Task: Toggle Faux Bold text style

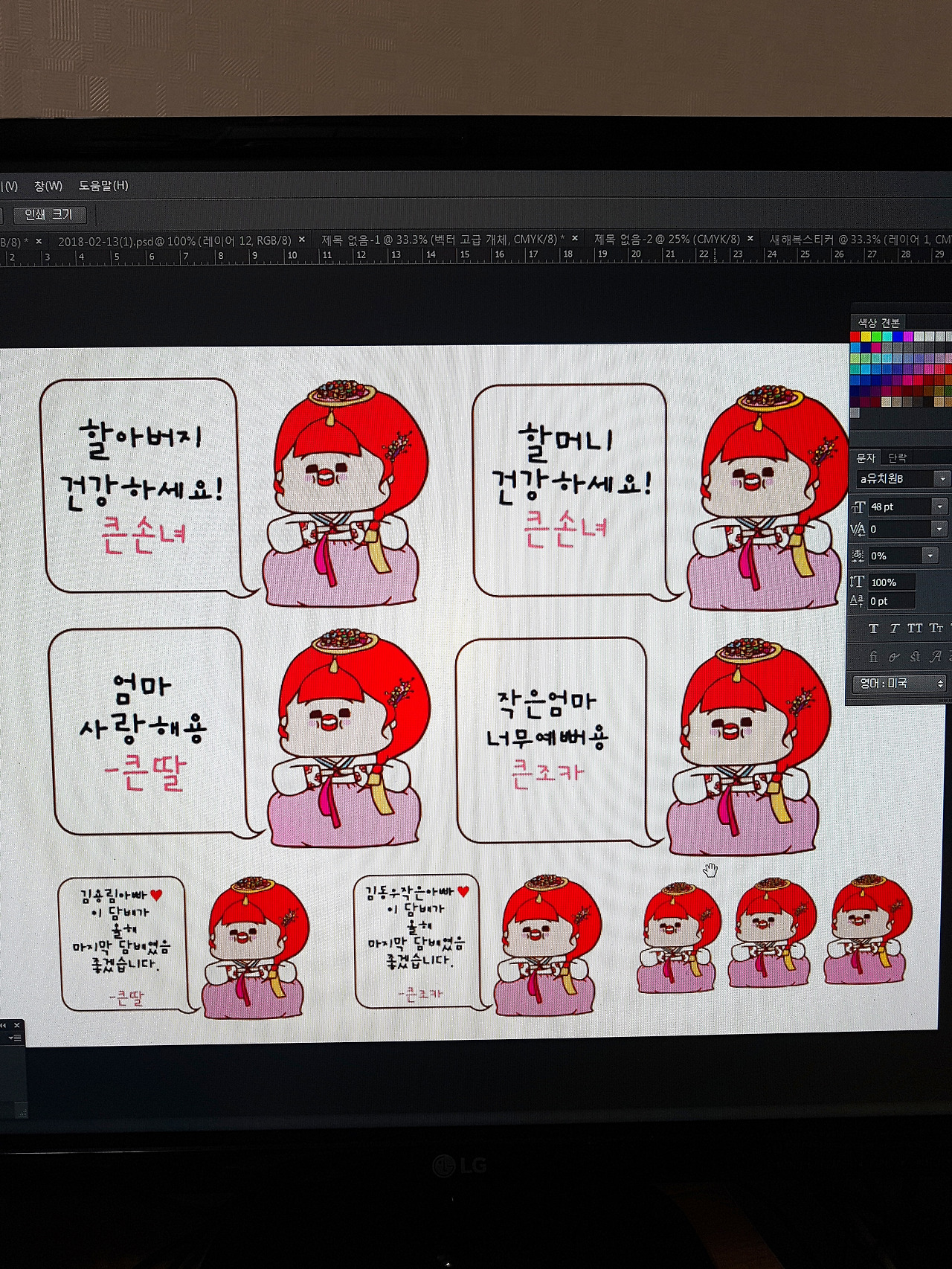Action: 873,629
